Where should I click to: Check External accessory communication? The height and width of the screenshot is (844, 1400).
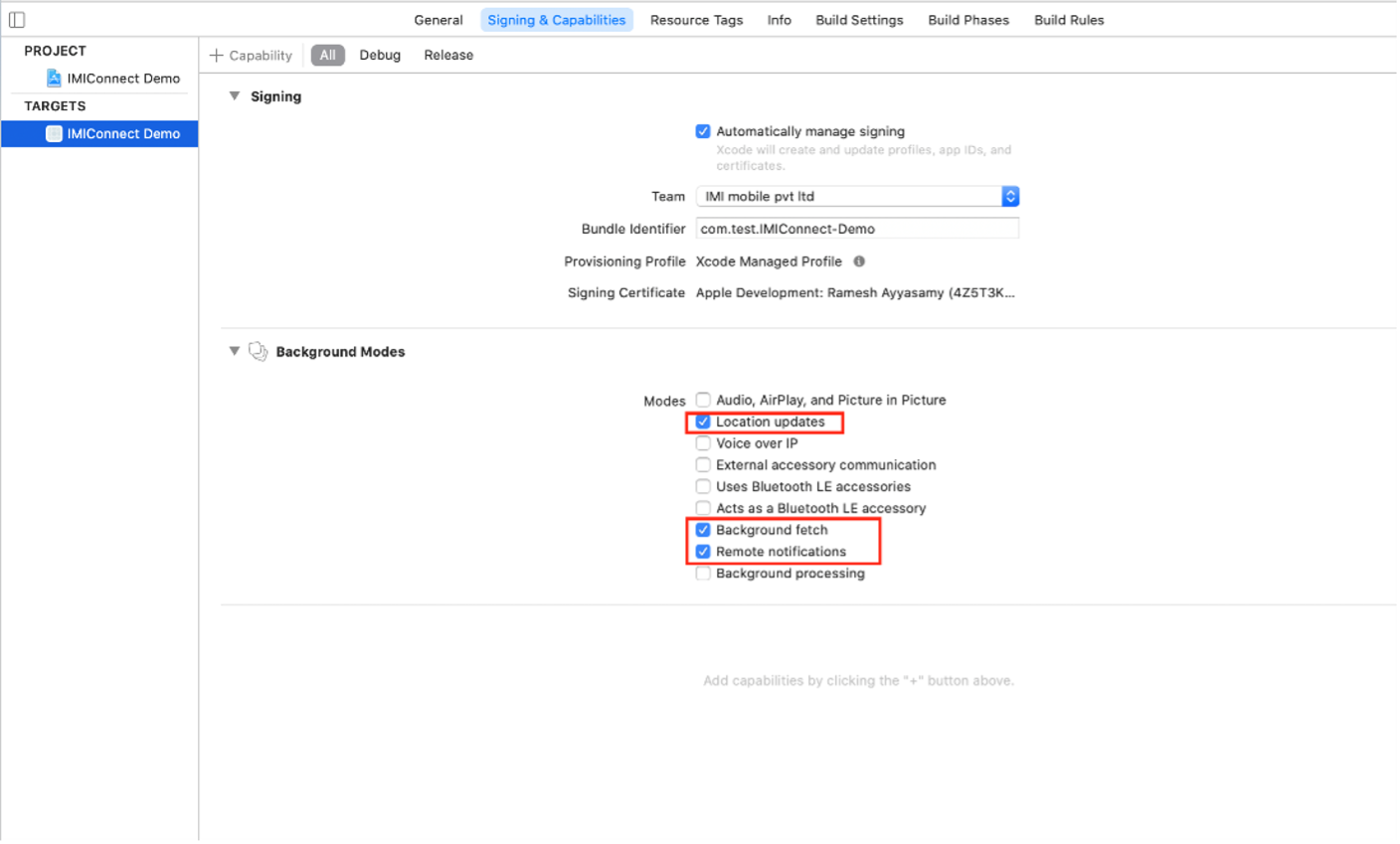pos(703,464)
